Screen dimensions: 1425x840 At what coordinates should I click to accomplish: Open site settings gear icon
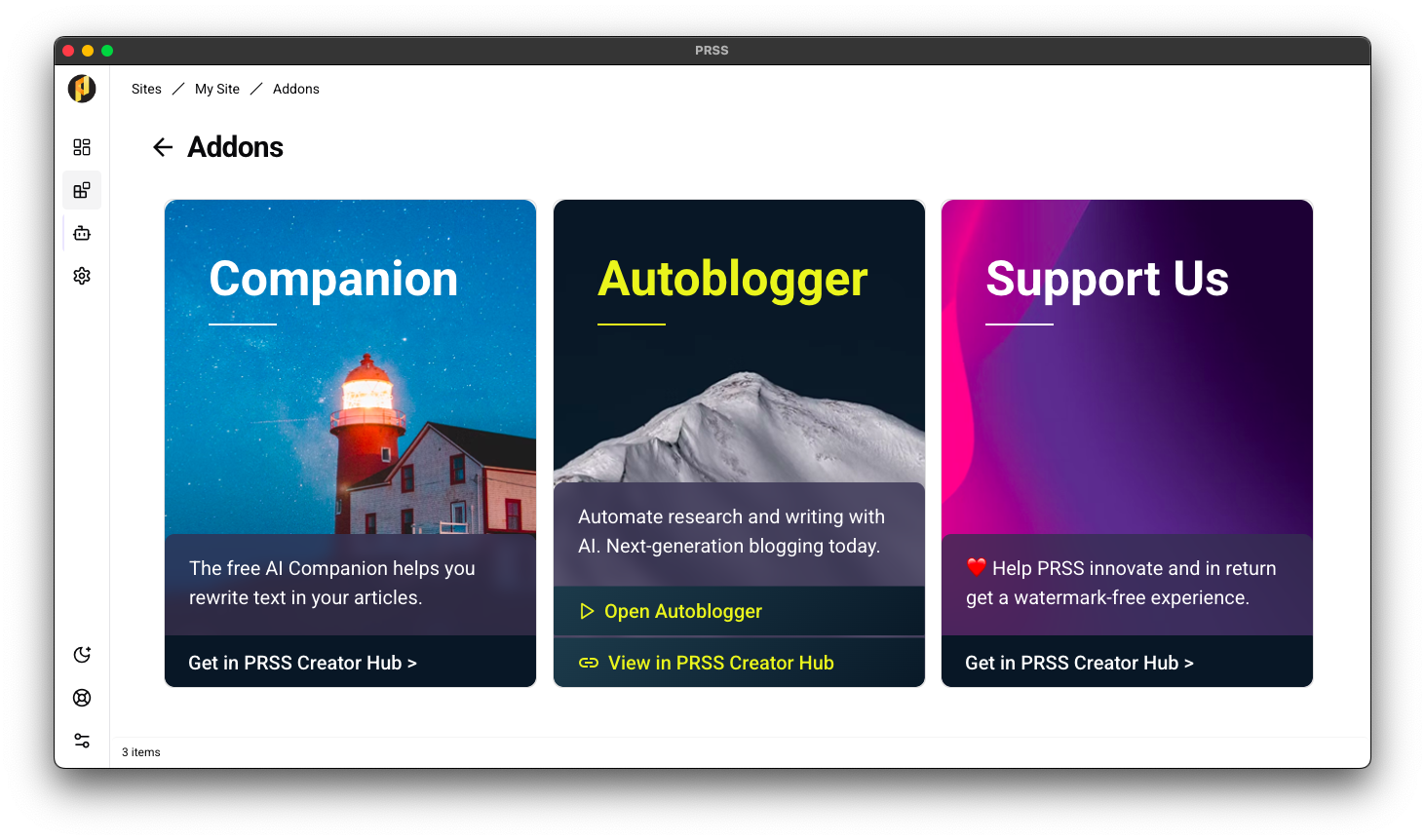click(82, 276)
